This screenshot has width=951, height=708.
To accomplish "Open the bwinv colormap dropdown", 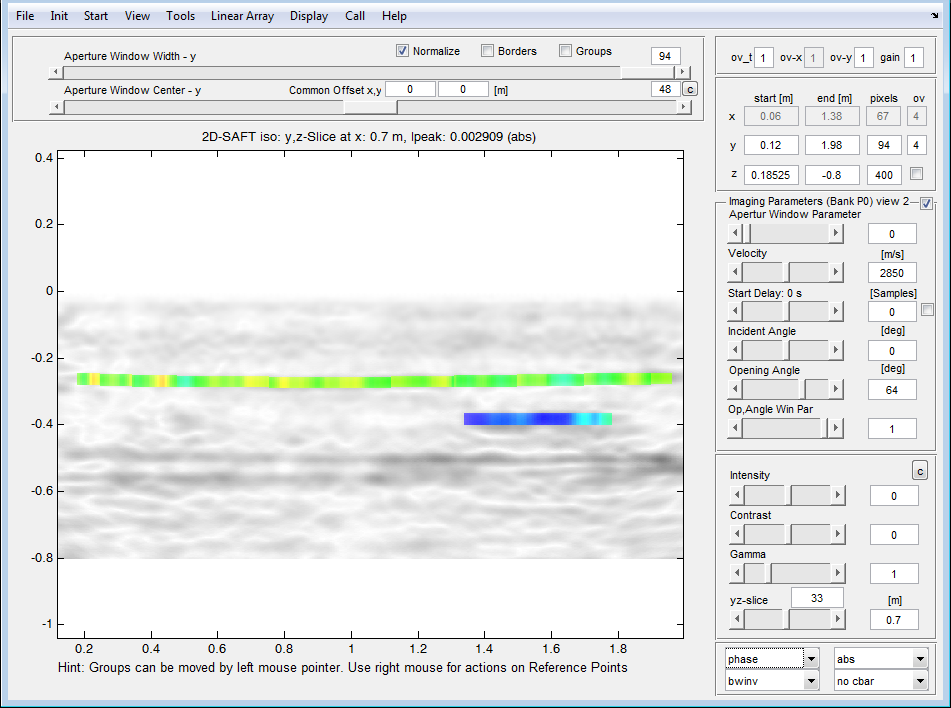I will [x=812, y=681].
